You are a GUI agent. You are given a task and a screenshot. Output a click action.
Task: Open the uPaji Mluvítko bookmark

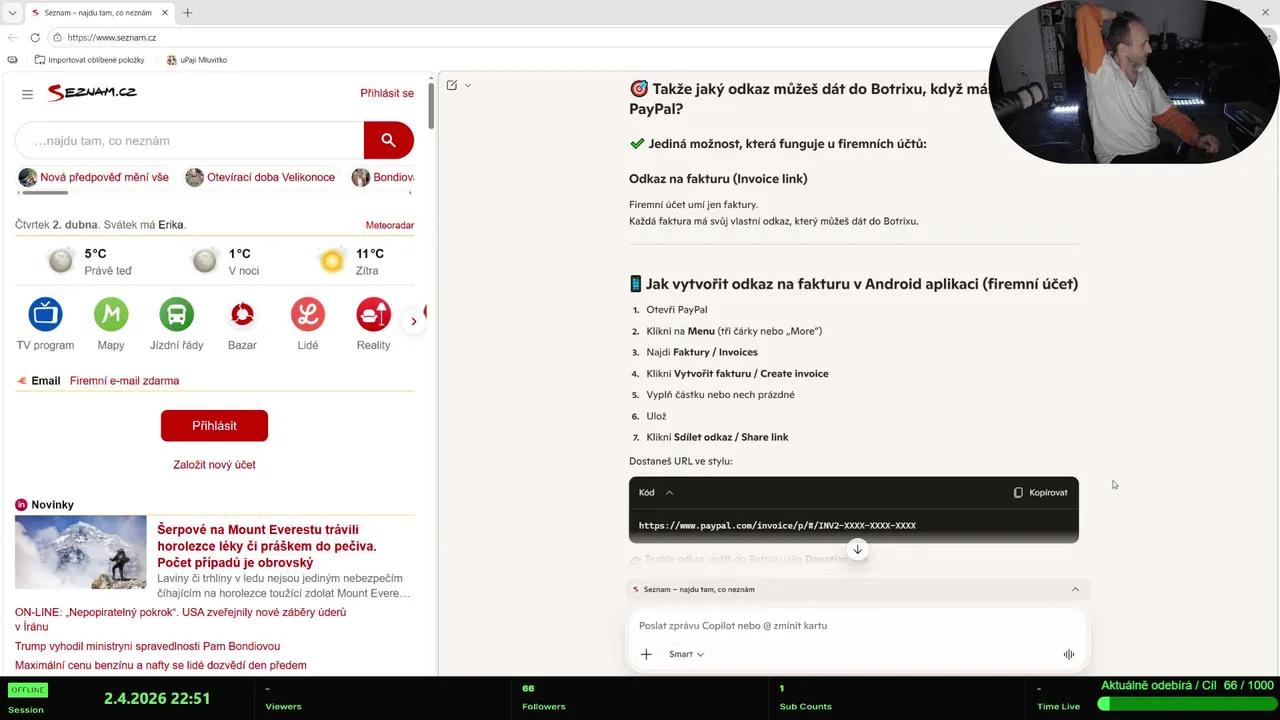tap(197, 60)
